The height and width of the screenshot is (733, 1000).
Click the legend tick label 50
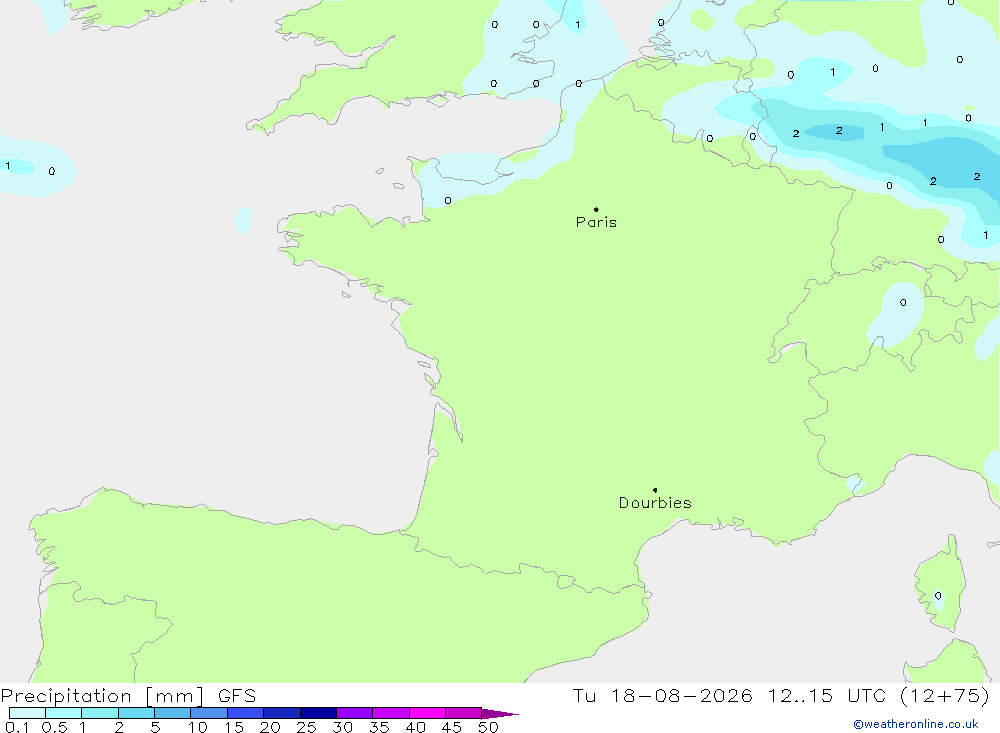tap(489, 727)
